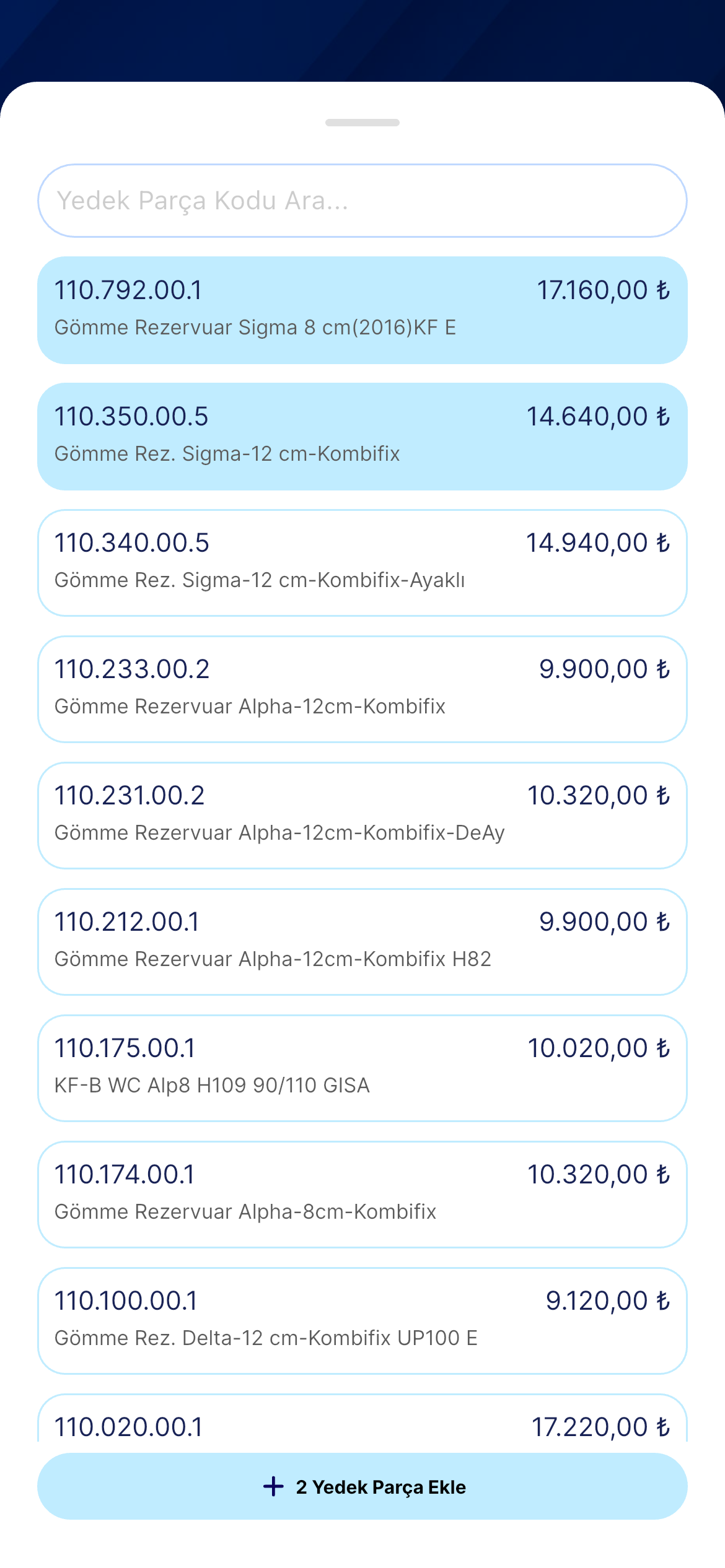Image resolution: width=725 pixels, height=1568 pixels.
Task: Tap the 2 Yedek Parça Ekle button
Action: [362, 1486]
